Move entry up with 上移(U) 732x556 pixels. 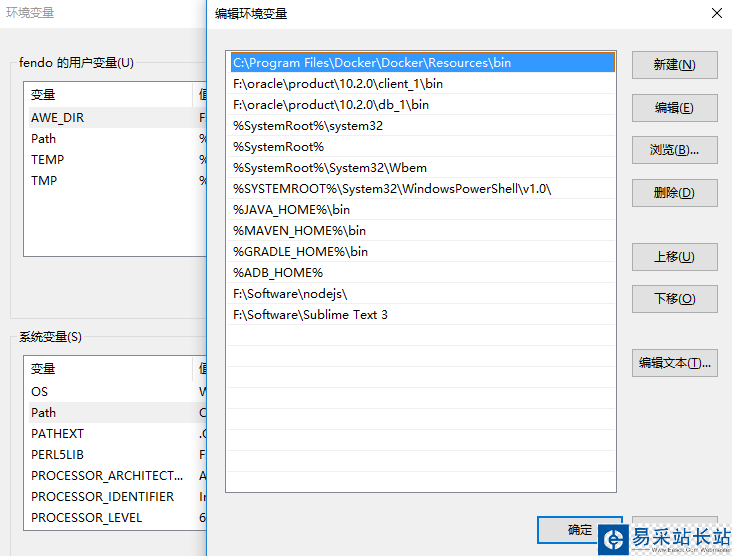click(674, 257)
